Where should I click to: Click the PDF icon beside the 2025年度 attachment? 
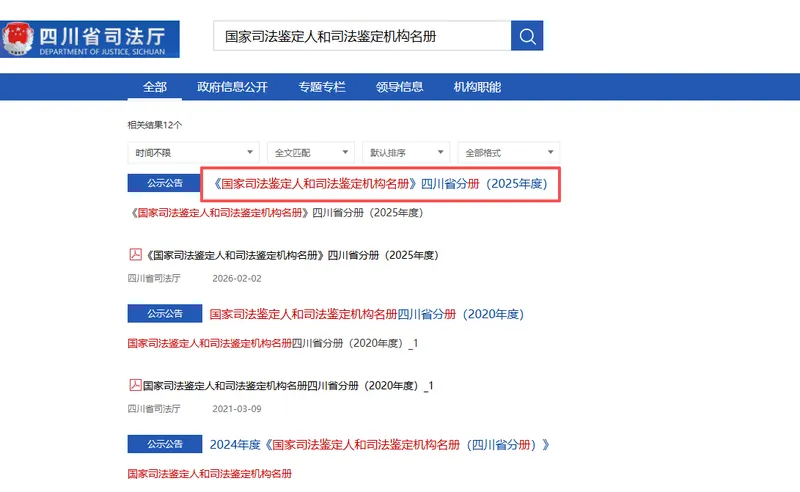135,254
